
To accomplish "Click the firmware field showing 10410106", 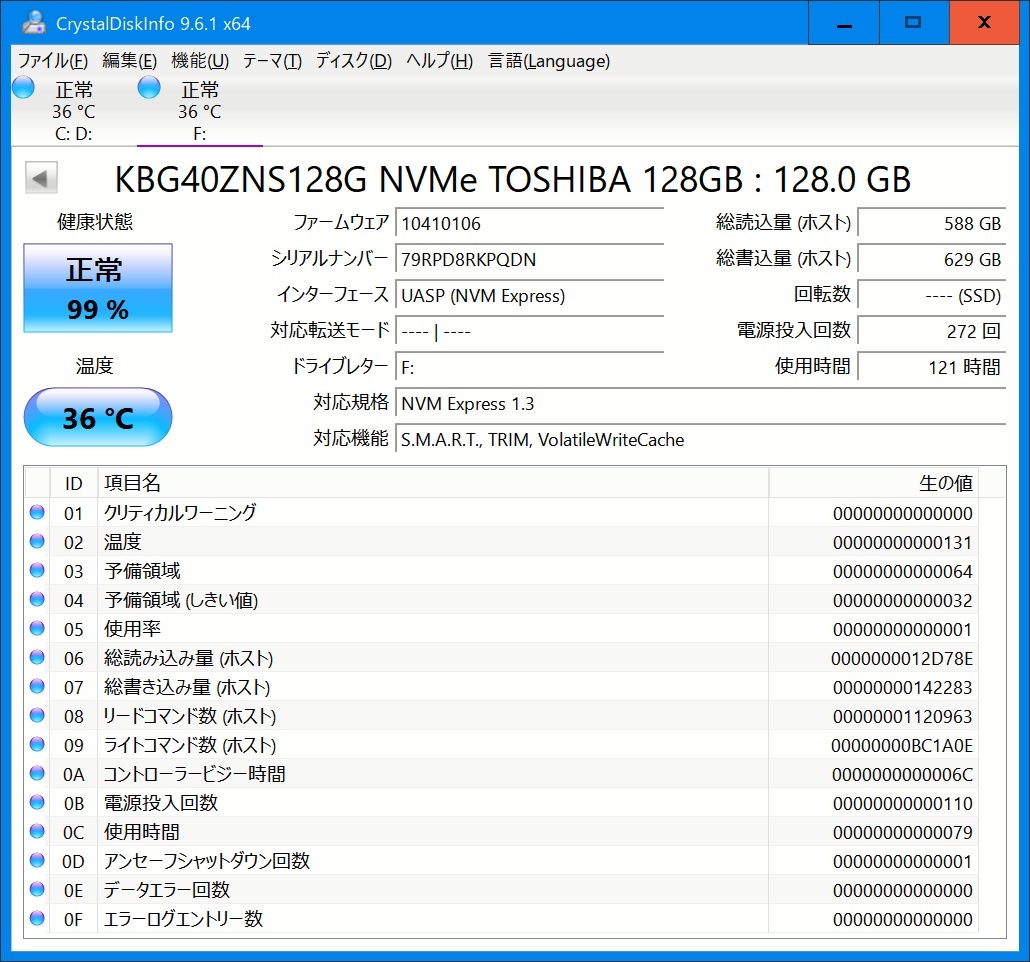I will tap(529, 224).
